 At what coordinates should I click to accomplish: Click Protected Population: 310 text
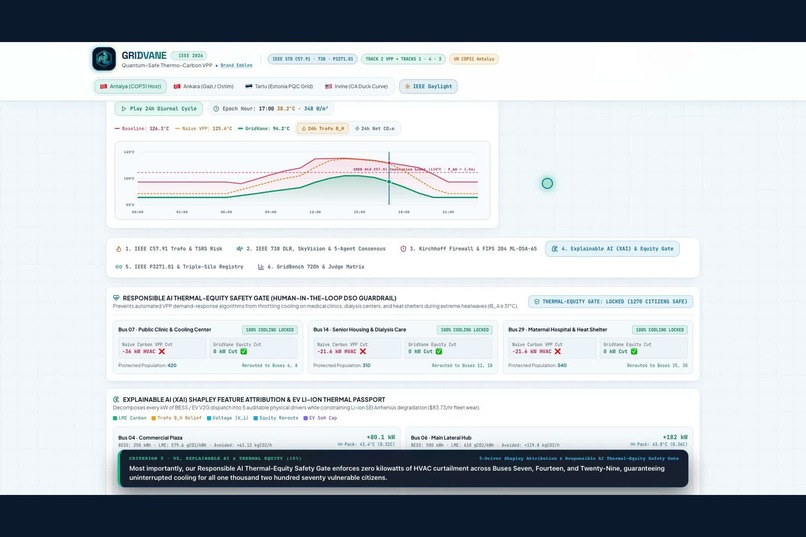pyautogui.click(x=342, y=365)
